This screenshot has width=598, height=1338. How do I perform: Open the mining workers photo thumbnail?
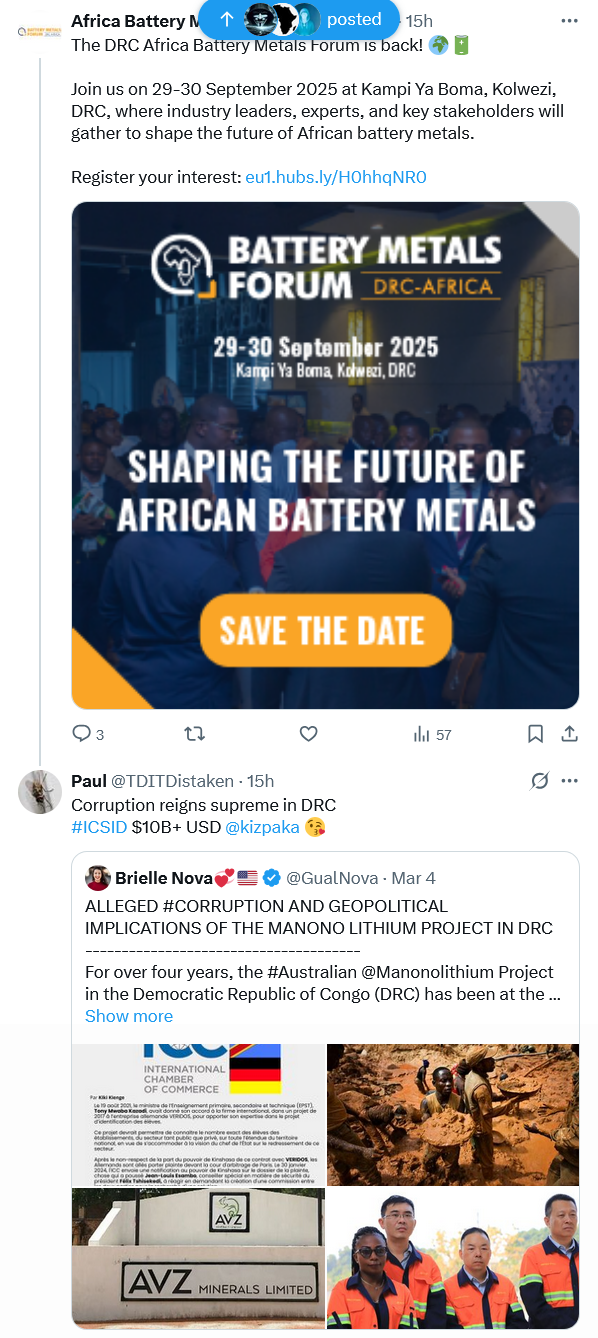point(453,1114)
